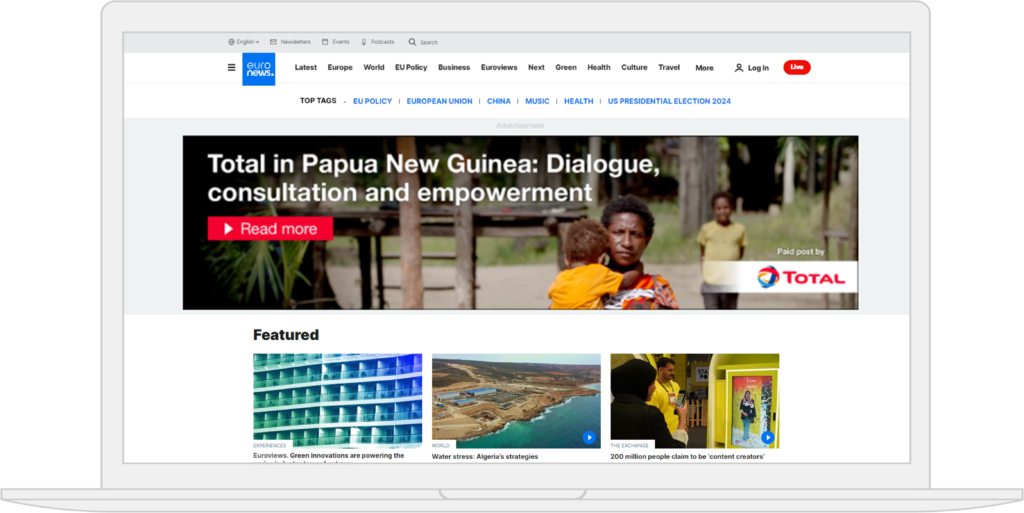Open the EU POLICY top tag

[372, 101]
